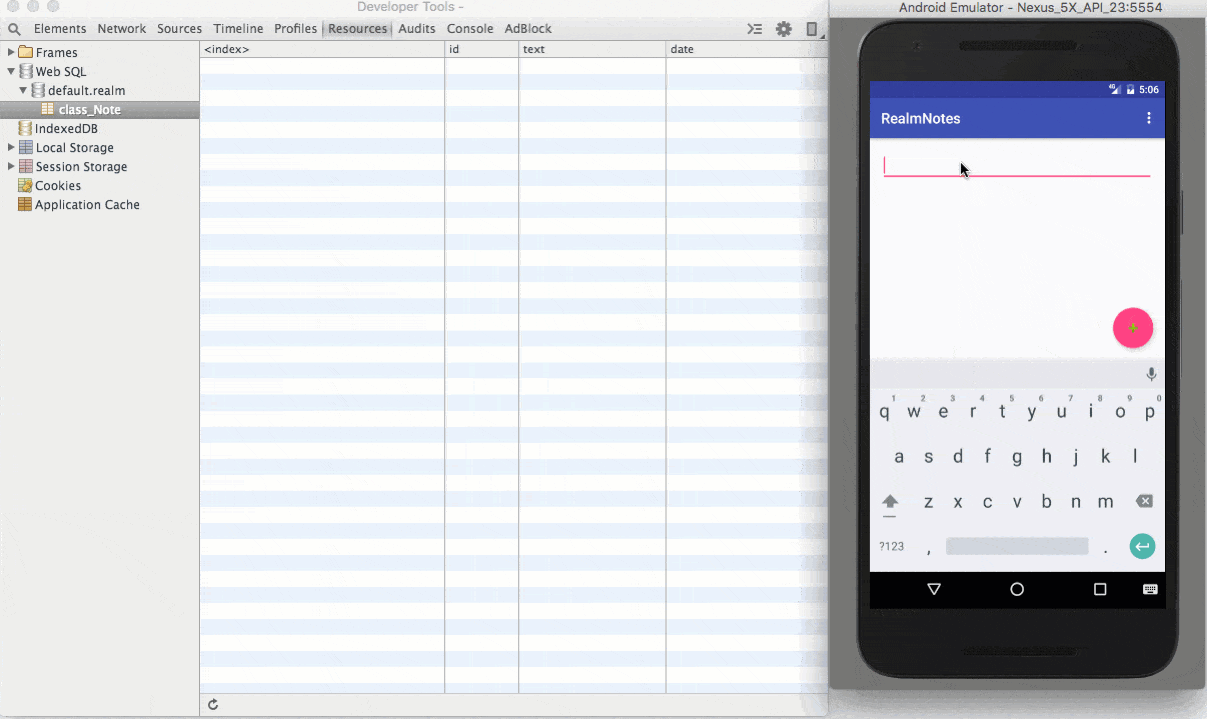Tap the a key on keyboard
The image size is (1207, 719).
(x=899, y=457)
